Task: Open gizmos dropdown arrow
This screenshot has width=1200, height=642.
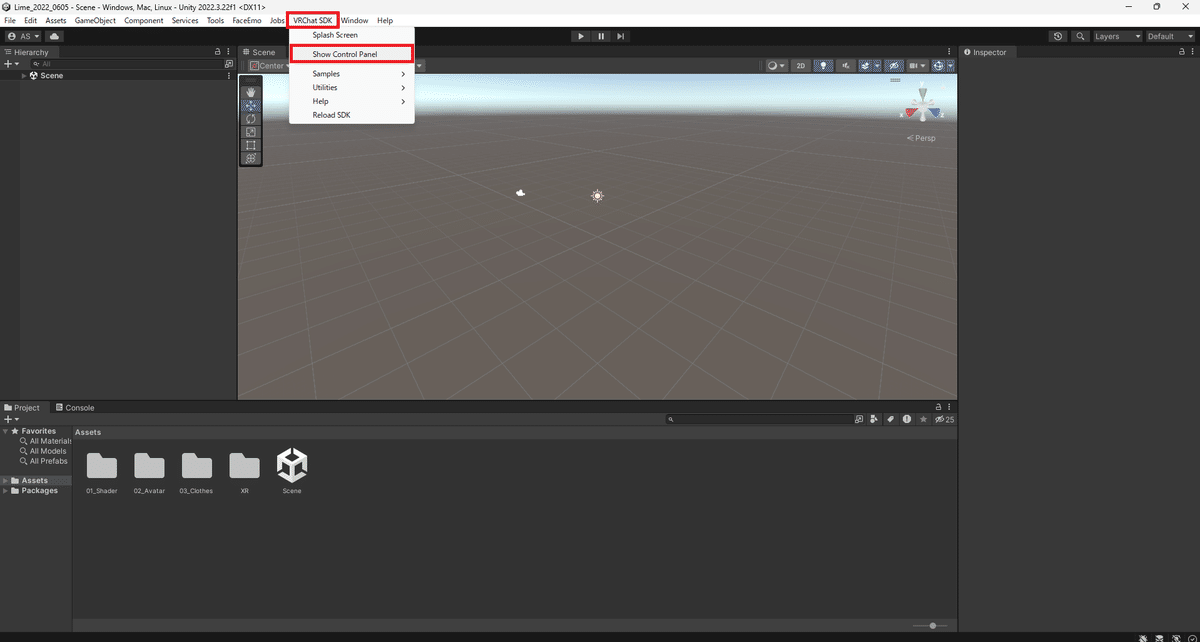Action: click(950, 66)
